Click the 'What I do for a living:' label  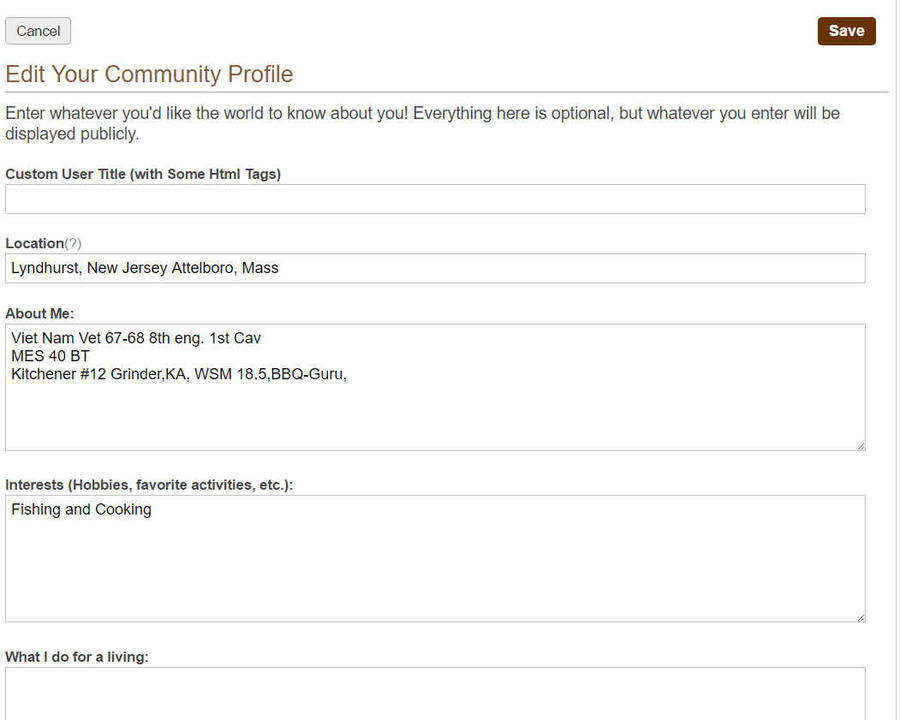(77, 657)
